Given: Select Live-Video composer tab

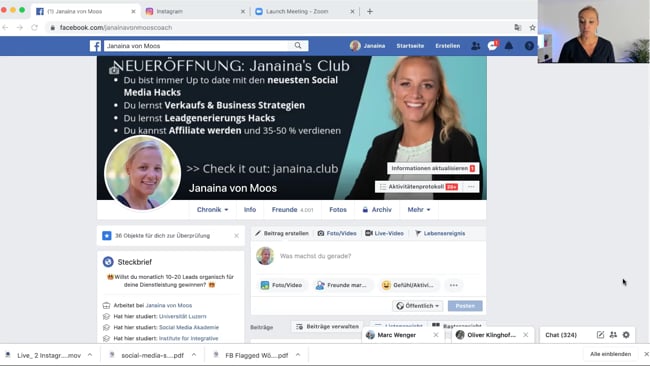Looking at the screenshot, I should pyautogui.click(x=384, y=233).
